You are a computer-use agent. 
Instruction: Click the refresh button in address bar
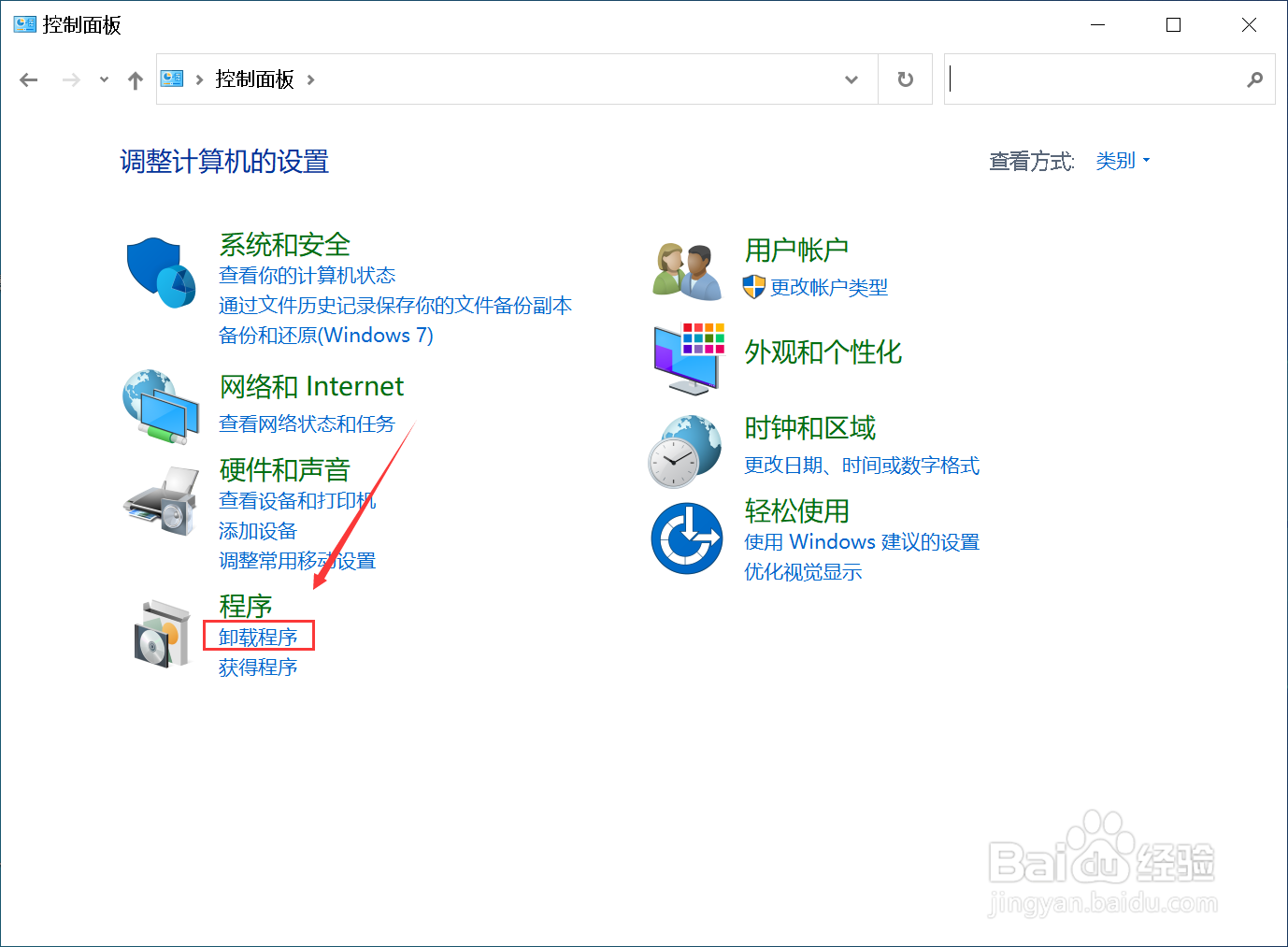(x=905, y=79)
